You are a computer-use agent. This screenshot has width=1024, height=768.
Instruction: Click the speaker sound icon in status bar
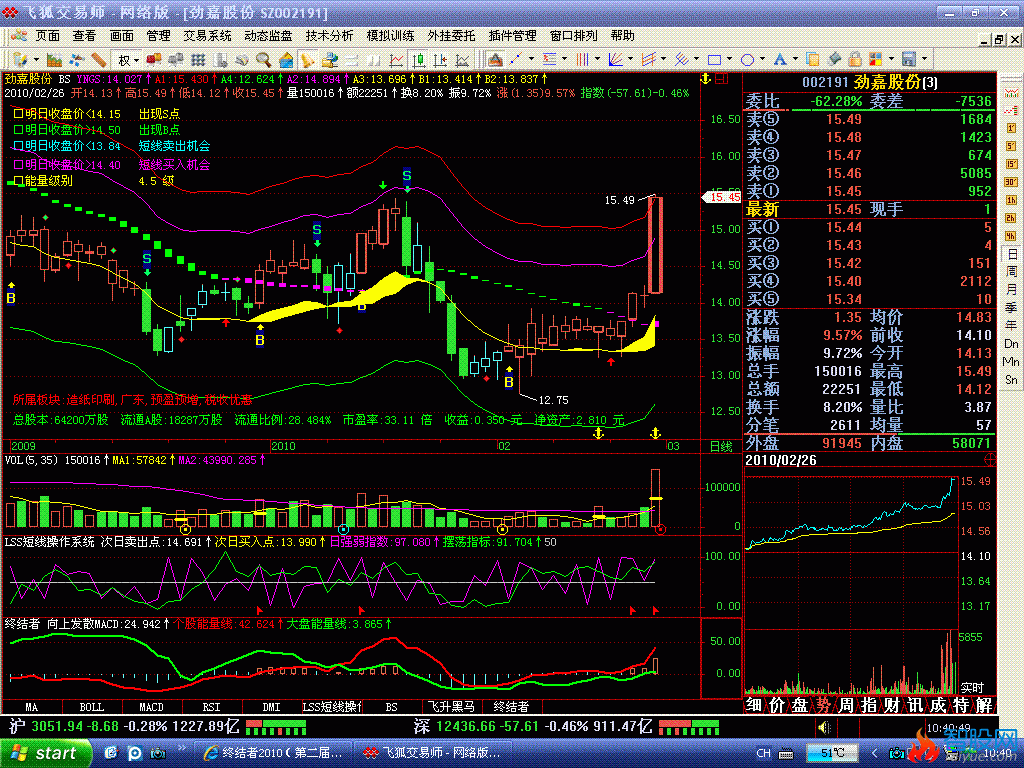[x=824, y=727]
